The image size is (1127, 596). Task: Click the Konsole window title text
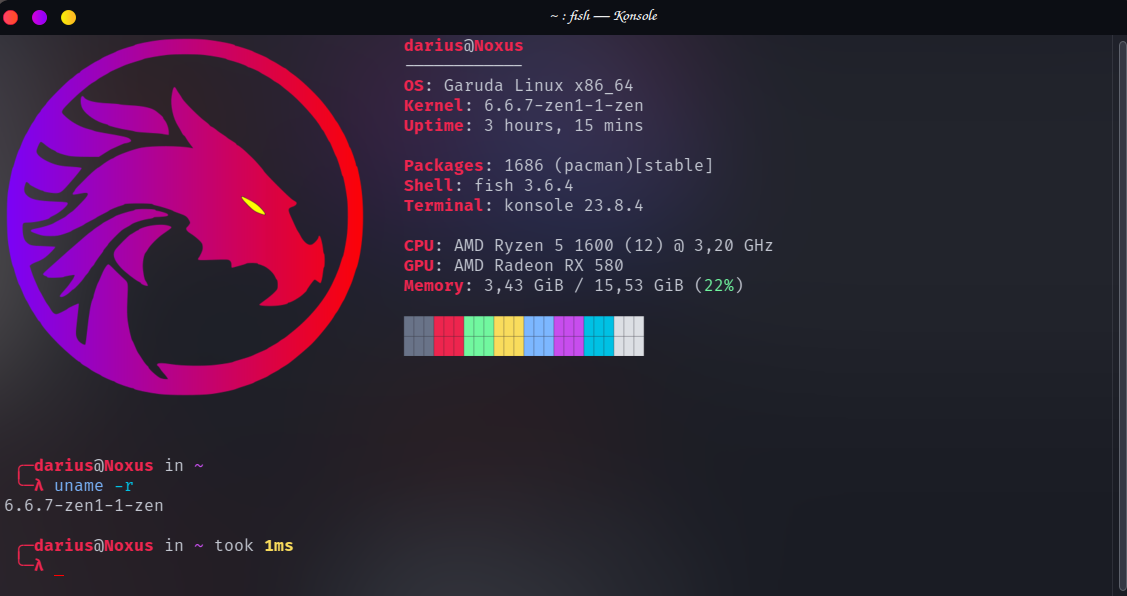(604, 16)
